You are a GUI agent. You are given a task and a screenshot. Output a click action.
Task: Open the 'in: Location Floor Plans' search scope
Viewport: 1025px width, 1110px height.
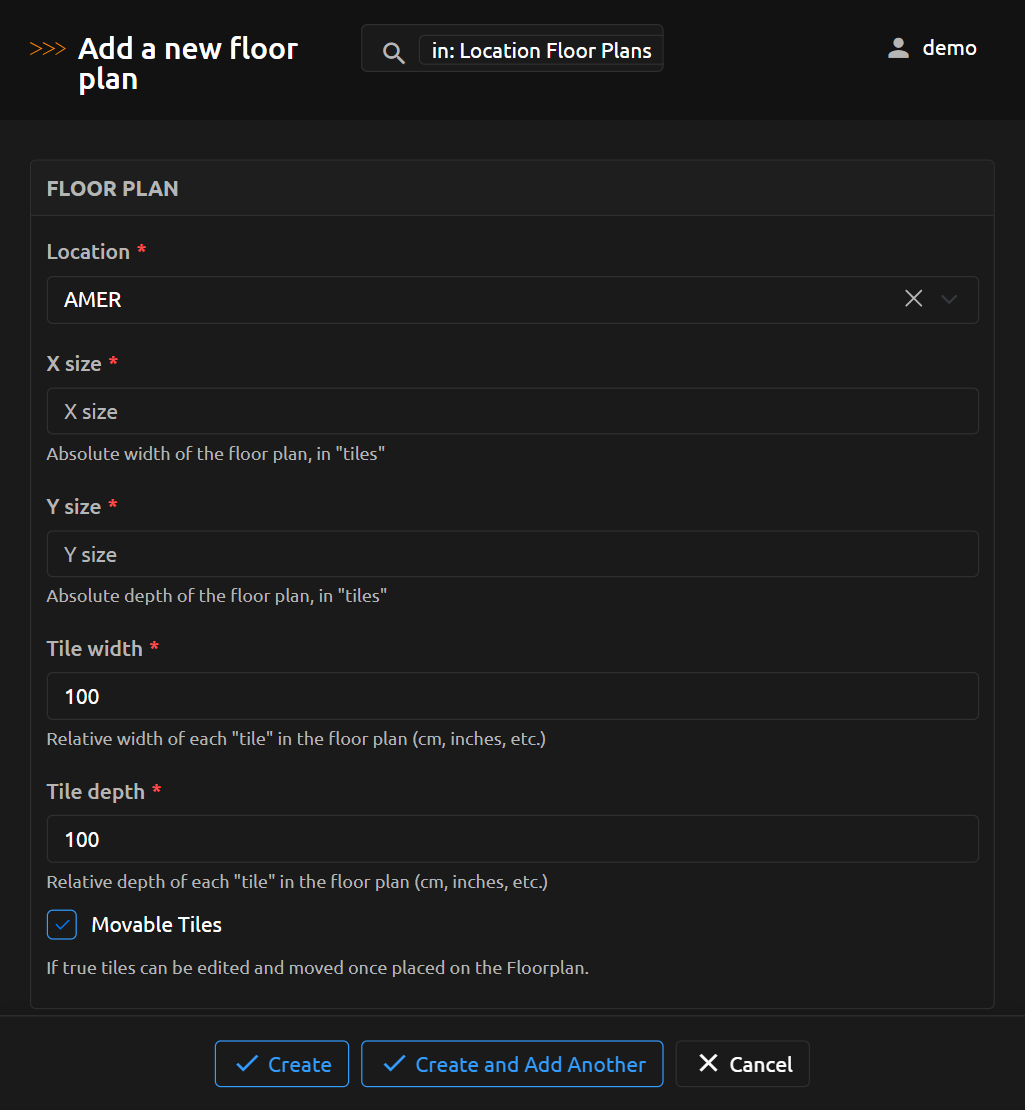[x=541, y=51]
